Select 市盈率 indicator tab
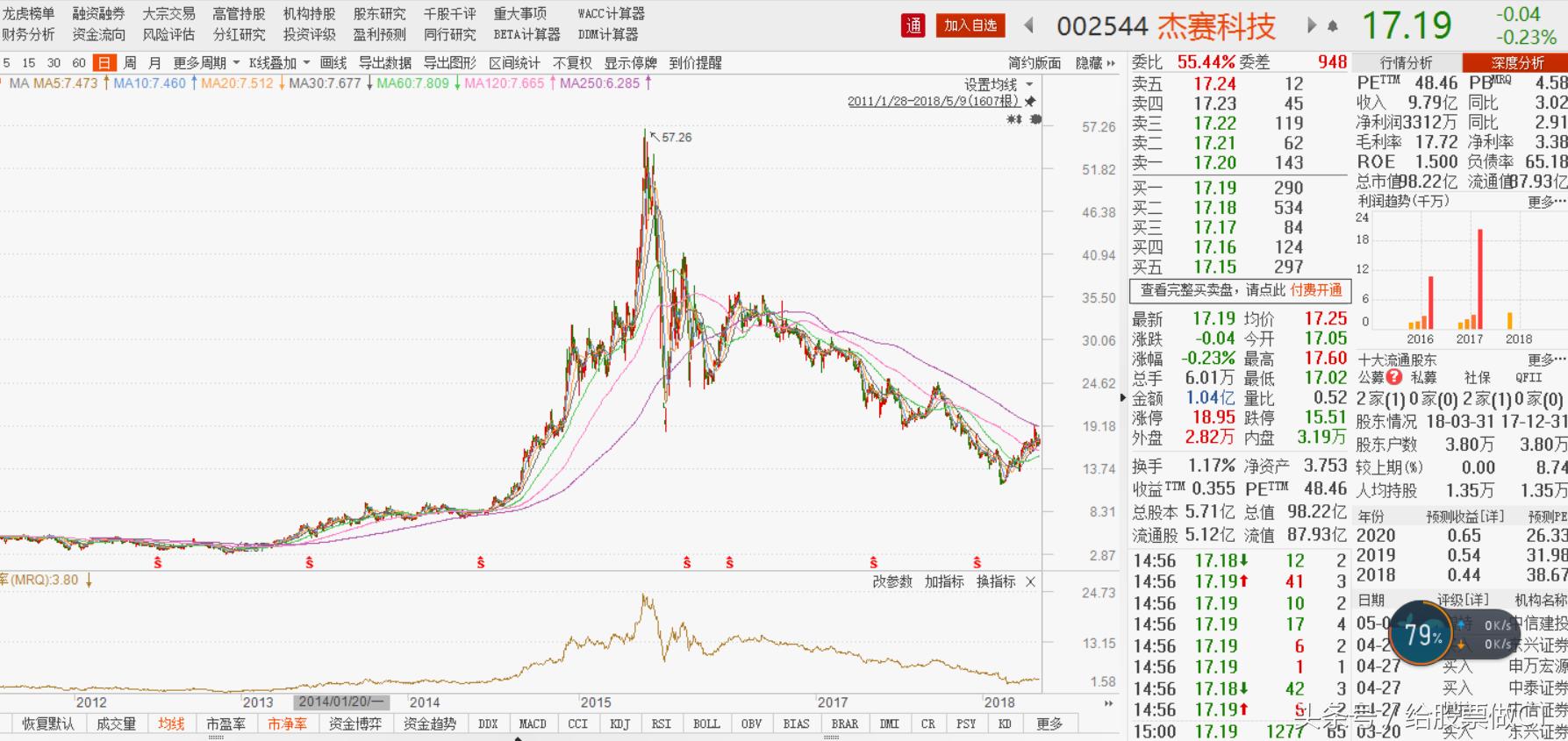 pos(226,724)
